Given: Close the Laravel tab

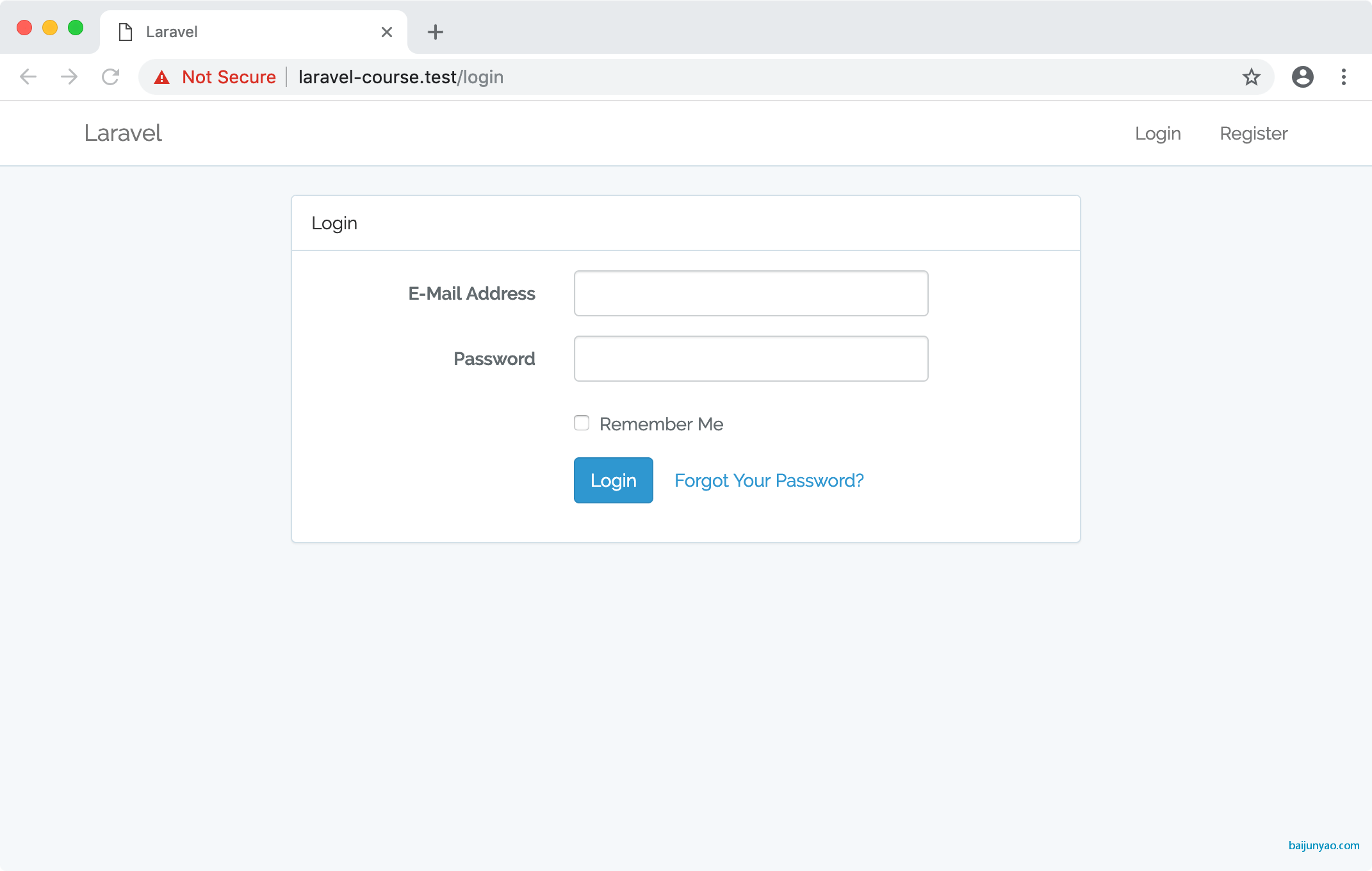Looking at the screenshot, I should [387, 32].
